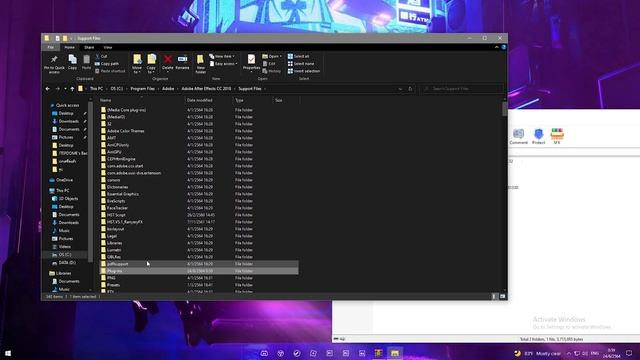Select the Essential Graphics folder
Image resolution: width=640 pixels, height=360 pixels.
(122, 194)
